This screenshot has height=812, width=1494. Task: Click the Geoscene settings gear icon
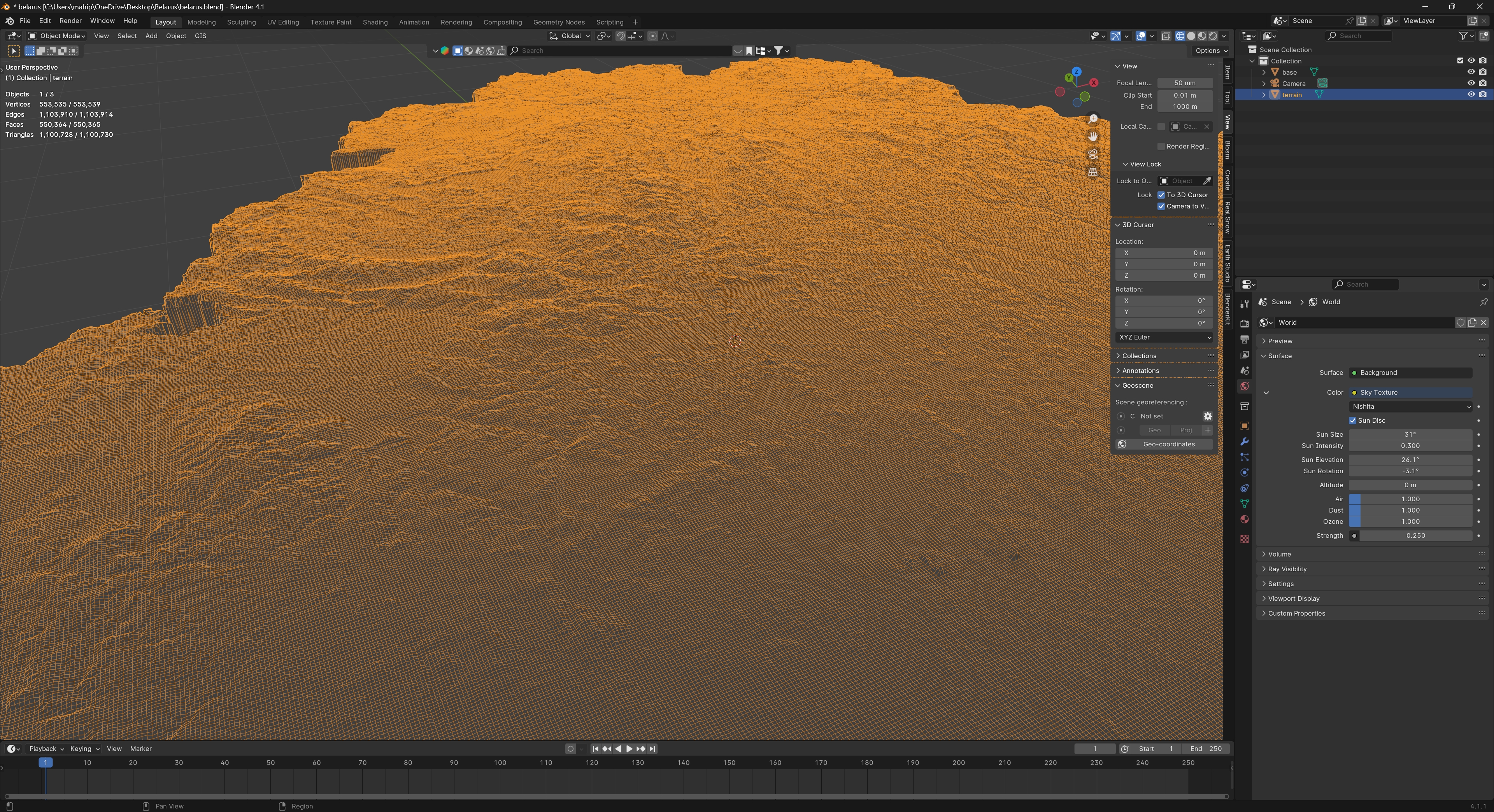tap(1208, 416)
